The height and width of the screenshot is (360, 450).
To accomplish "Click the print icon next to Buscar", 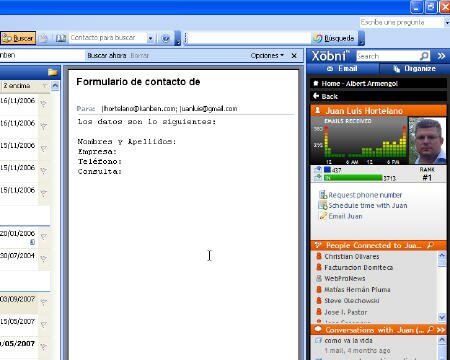I will tap(43, 39).
